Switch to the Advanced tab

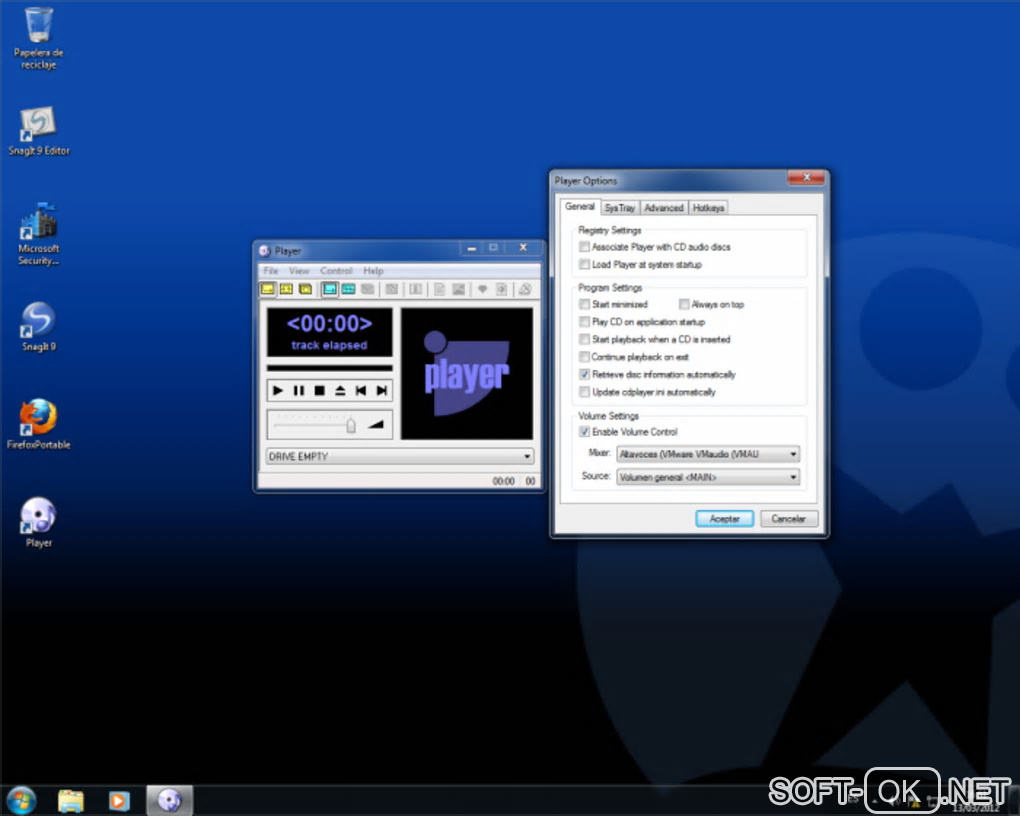click(x=664, y=208)
